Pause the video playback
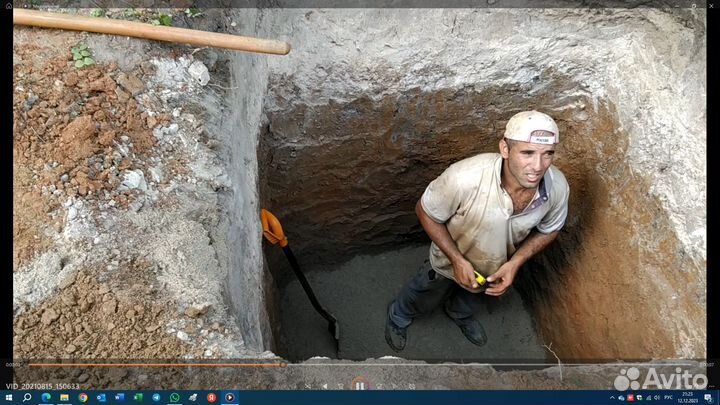 click(359, 385)
